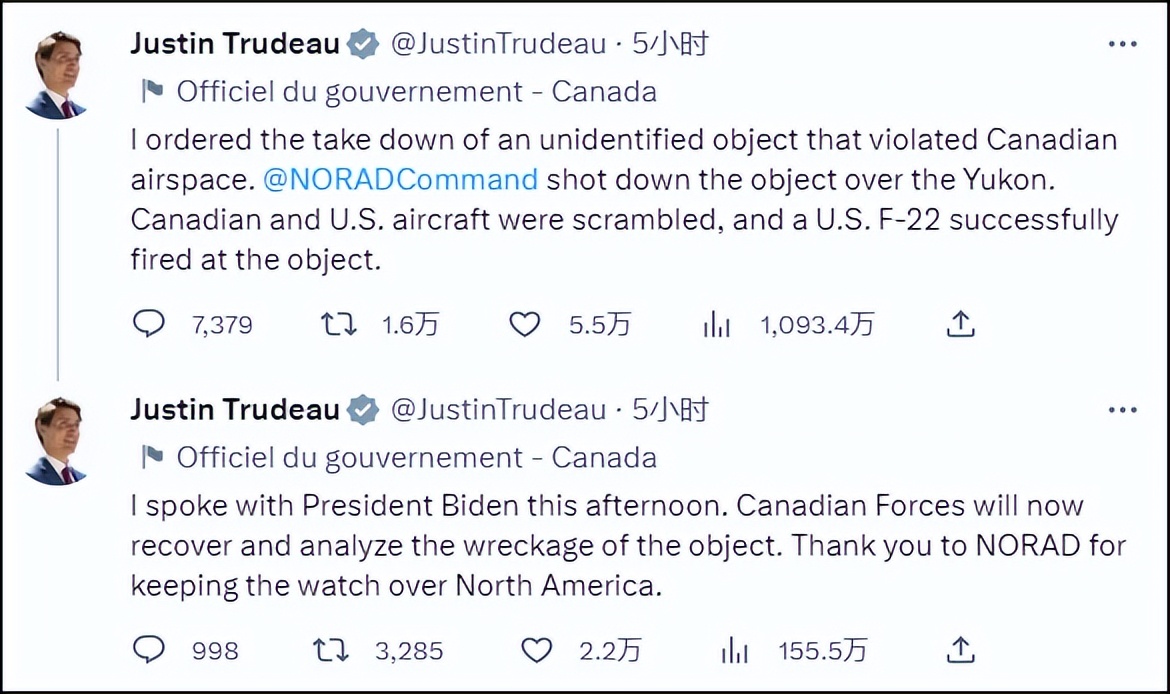Viewport: 1170px width, 694px height.
Task: Open more options on the first tweet
Action: [x=1123, y=45]
